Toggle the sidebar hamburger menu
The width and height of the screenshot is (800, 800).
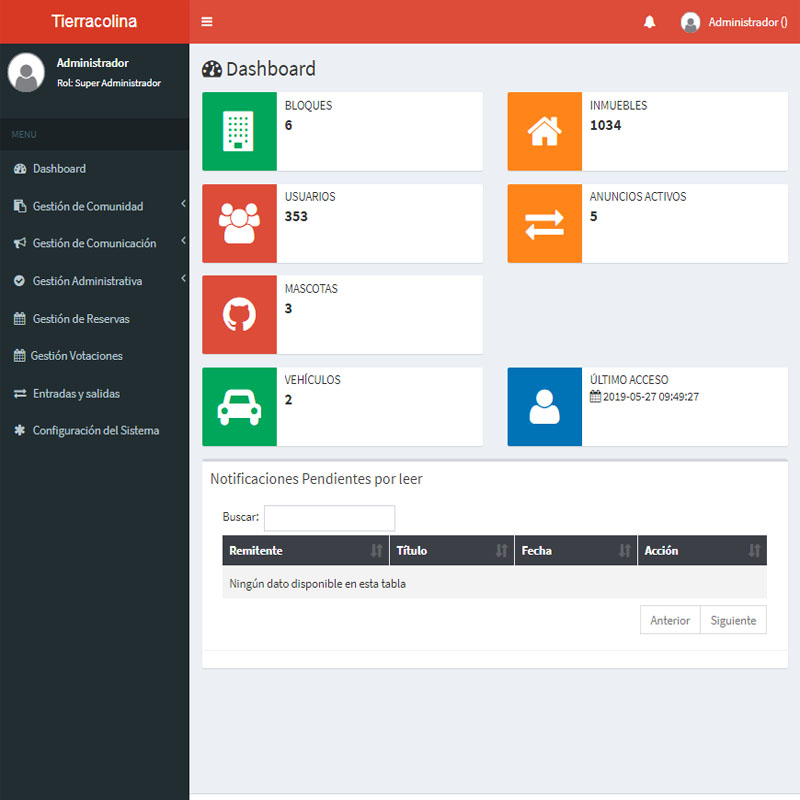(x=207, y=22)
